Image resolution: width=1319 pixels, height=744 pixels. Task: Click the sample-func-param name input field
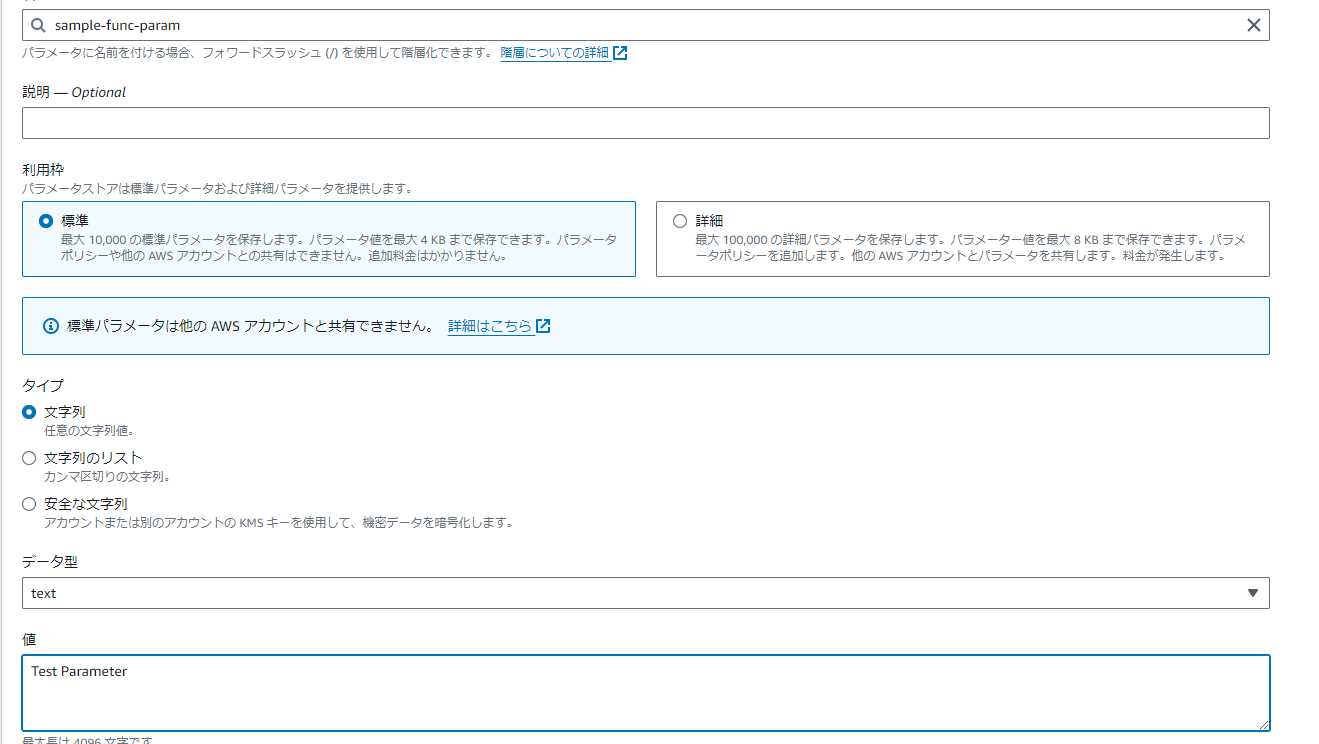point(645,25)
